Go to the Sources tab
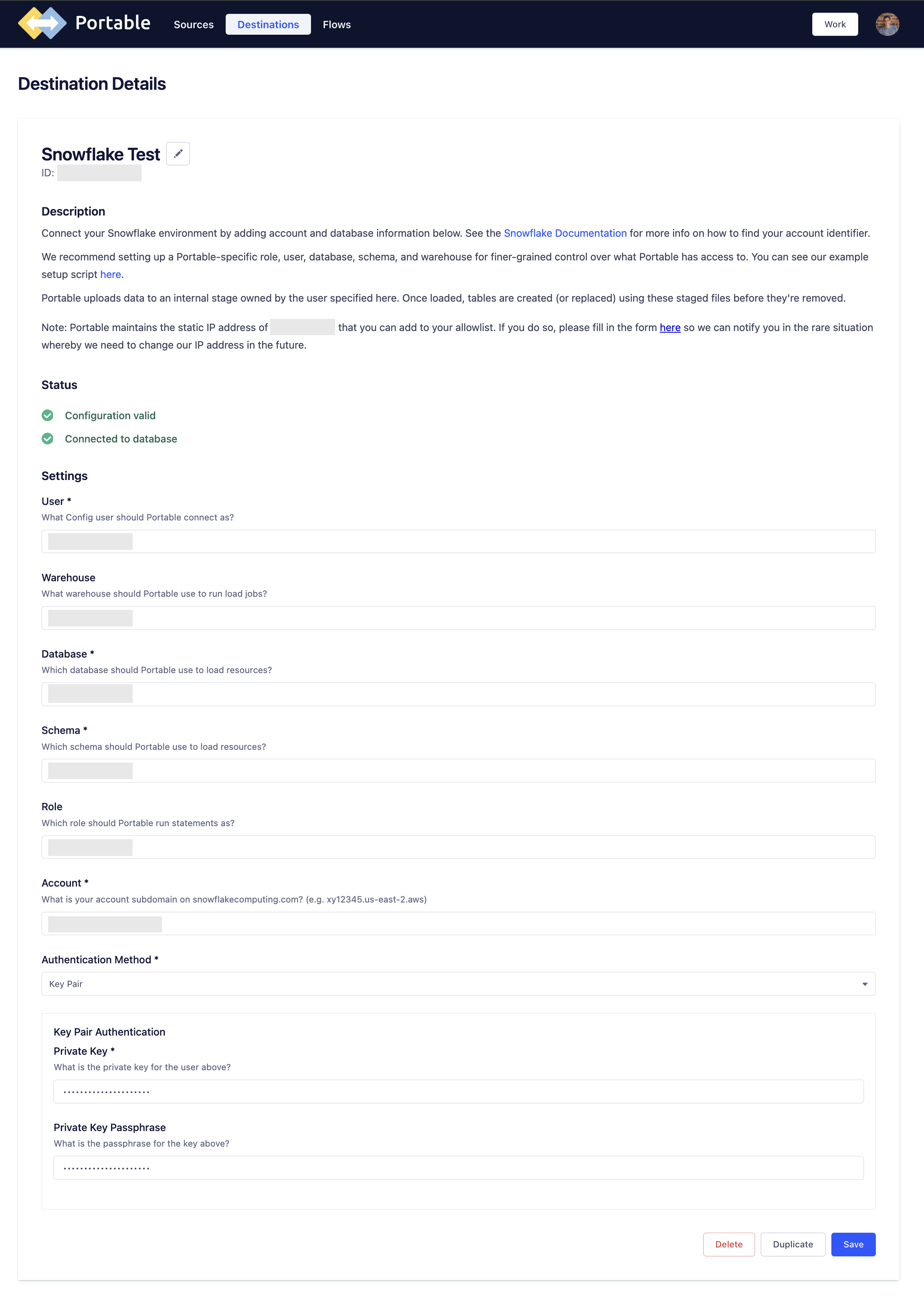Screen dimensions: 924x1307 tap(193, 24)
